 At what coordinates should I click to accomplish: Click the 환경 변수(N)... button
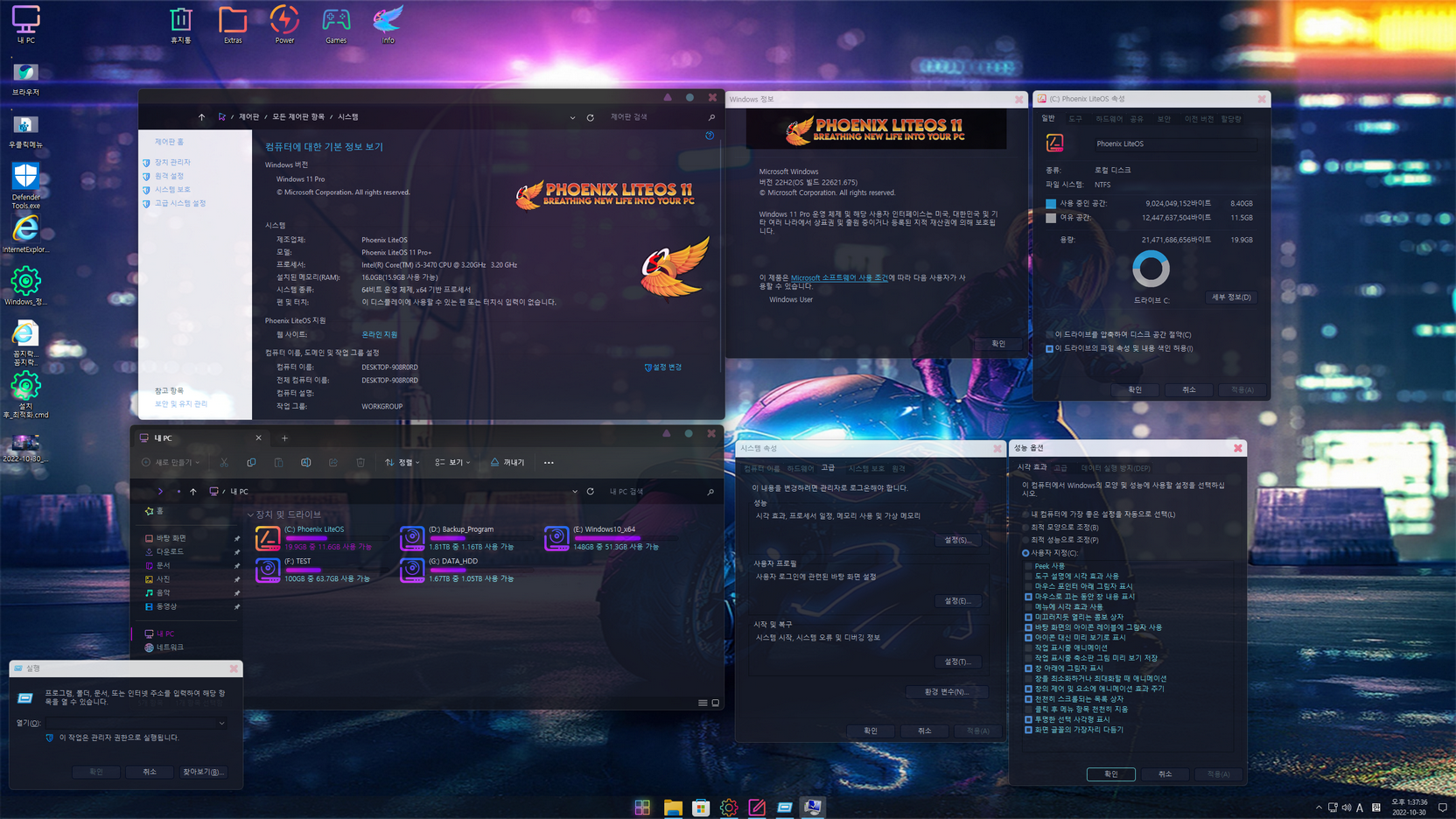(x=946, y=691)
